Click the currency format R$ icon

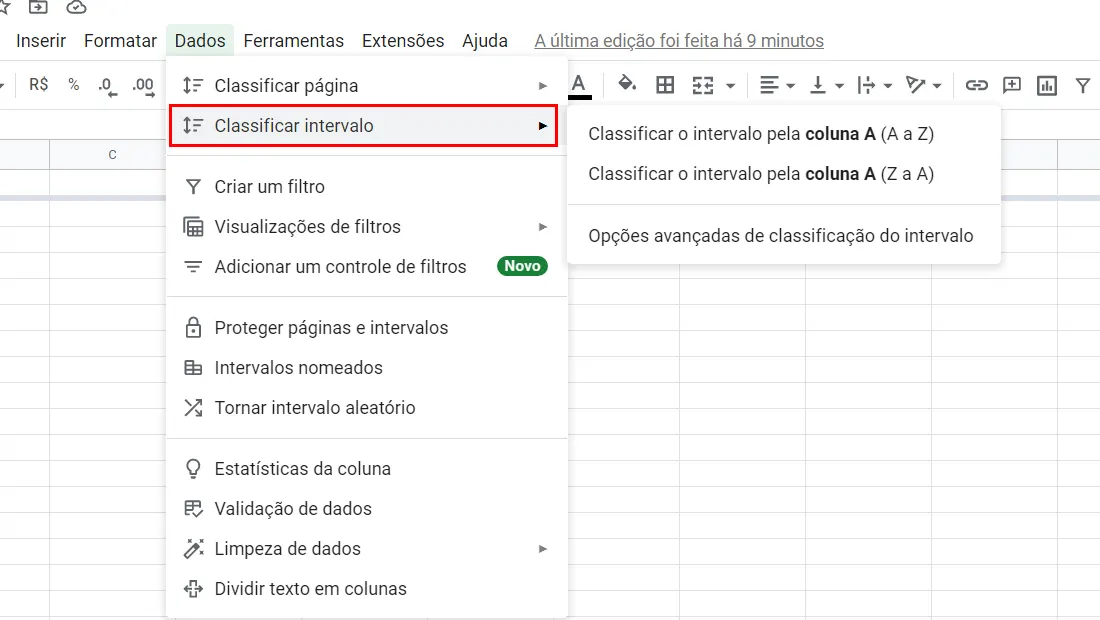(x=39, y=85)
